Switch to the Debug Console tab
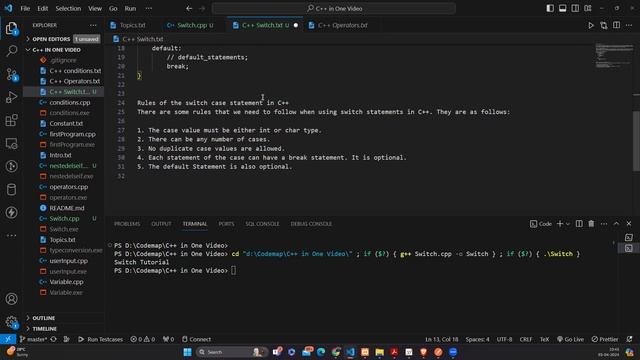This screenshot has height=360, width=640. [311, 224]
